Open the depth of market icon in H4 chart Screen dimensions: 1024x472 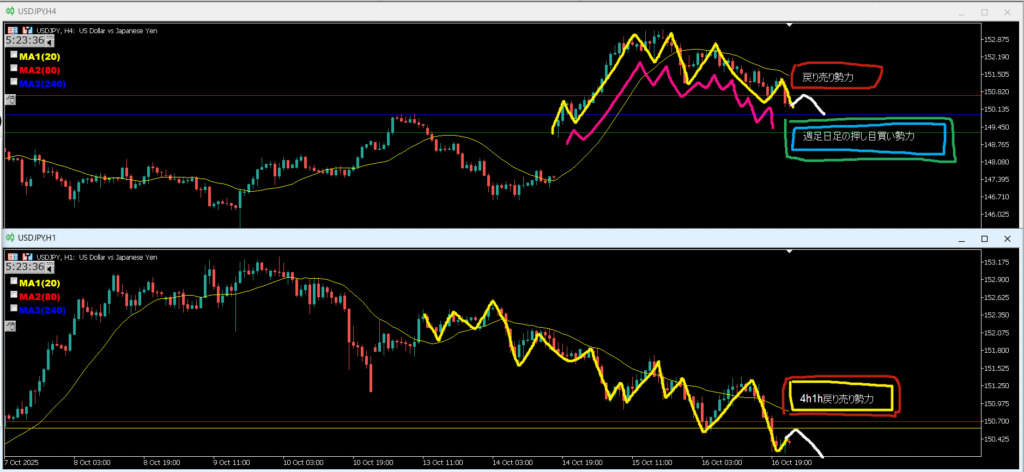point(27,30)
